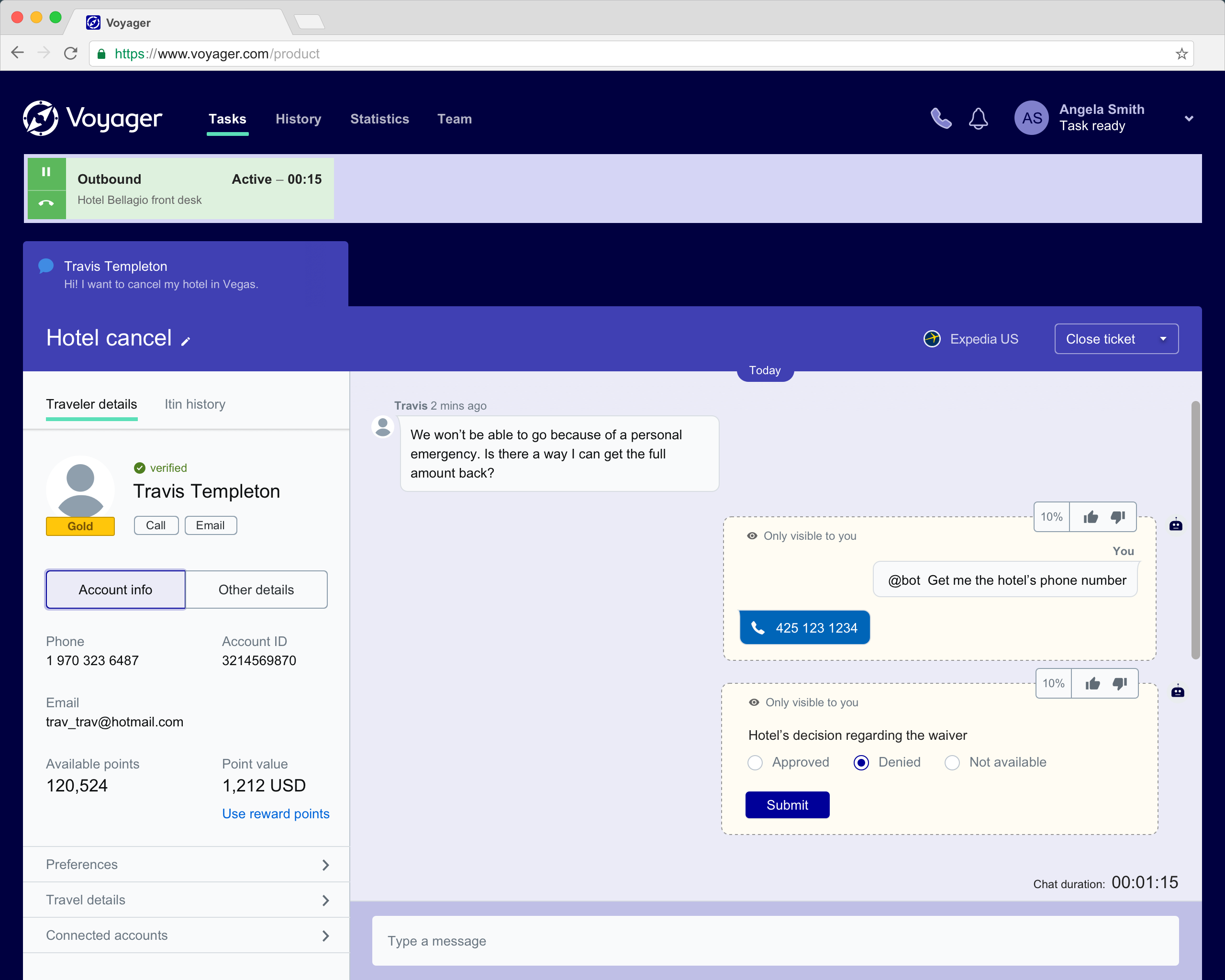This screenshot has height=980, width=1225.
Task: Open the notifications bell
Action: (x=978, y=119)
